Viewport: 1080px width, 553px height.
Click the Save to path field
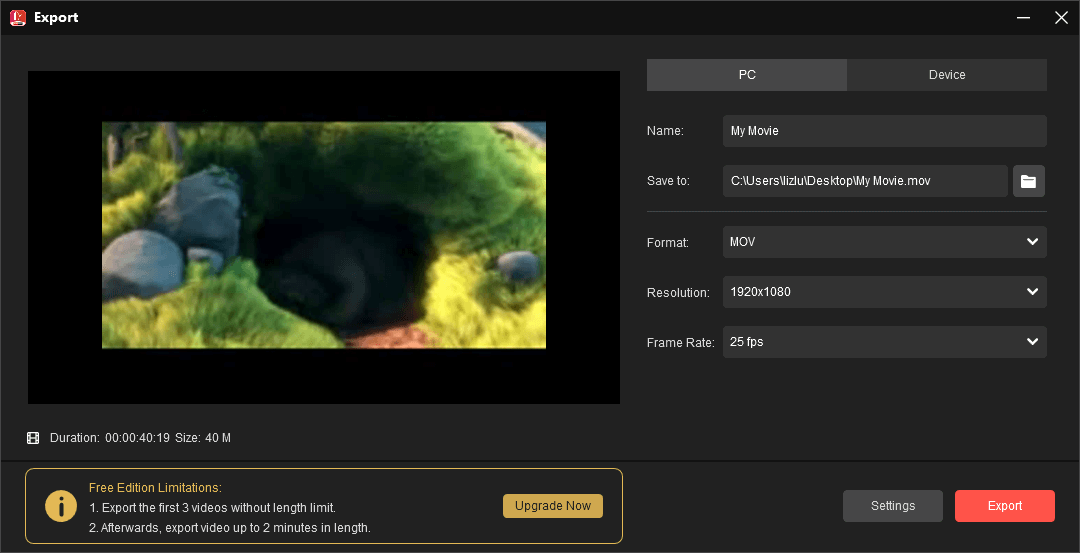point(865,181)
